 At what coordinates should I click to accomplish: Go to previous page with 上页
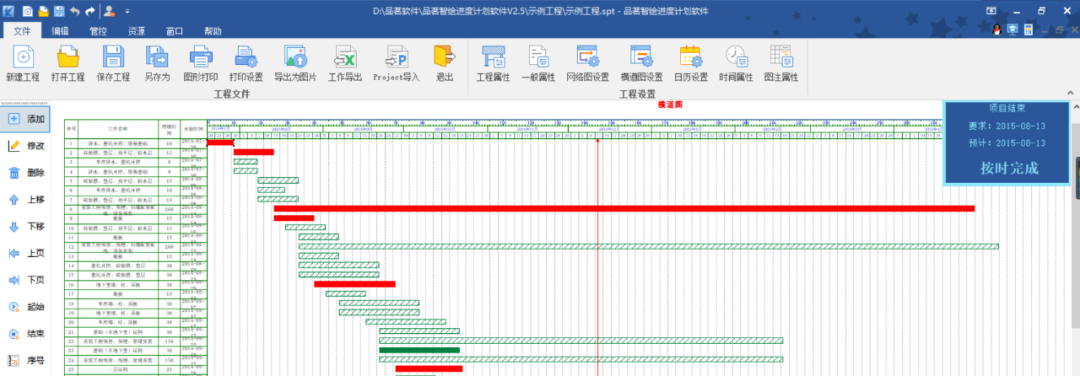(25, 253)
